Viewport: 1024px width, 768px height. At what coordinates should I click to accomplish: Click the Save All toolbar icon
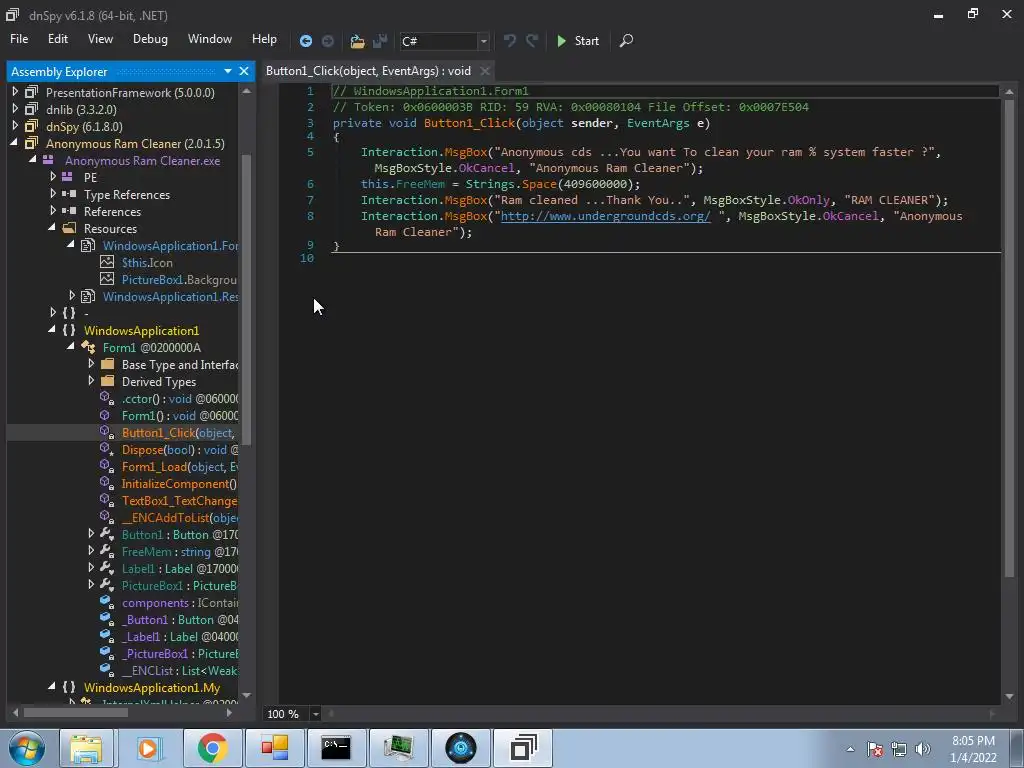(x=380, y=41)
